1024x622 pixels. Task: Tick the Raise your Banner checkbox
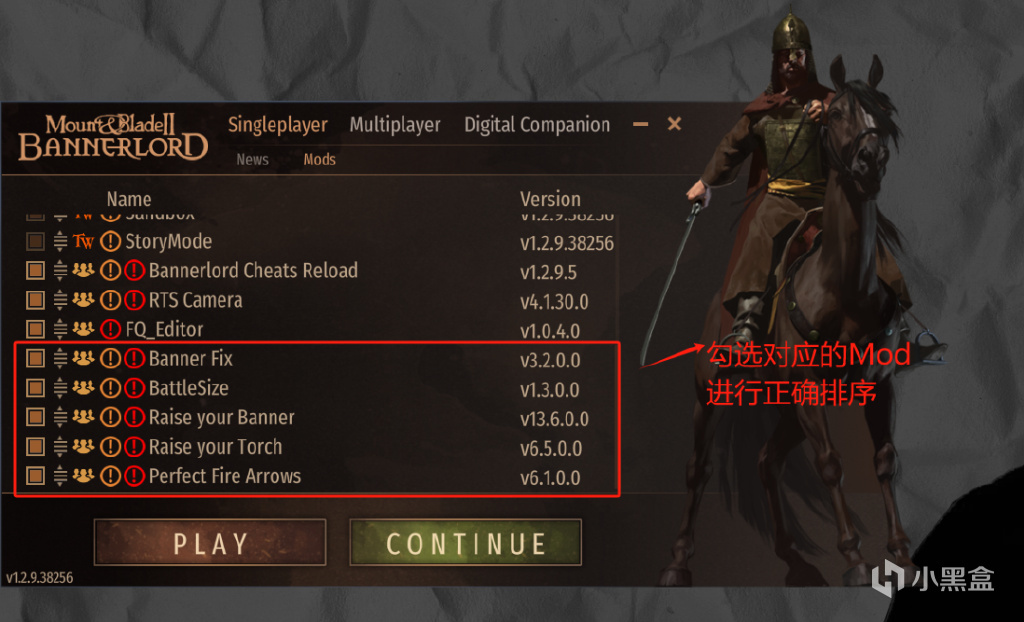pyautogui.click(x=35, y=417)
